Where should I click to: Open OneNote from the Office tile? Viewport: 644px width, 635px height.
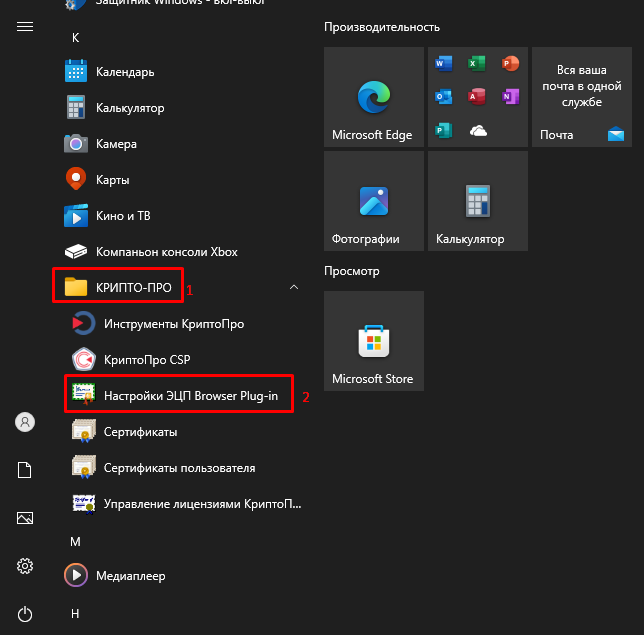tap(511, 97)
